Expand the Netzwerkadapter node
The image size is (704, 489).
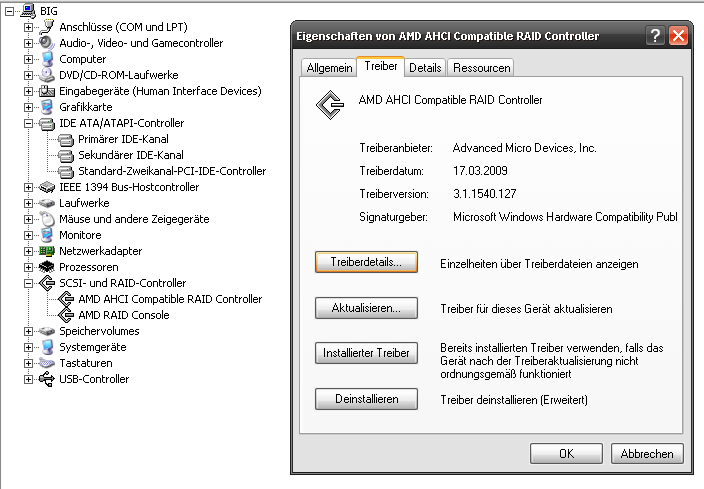pyautogui.click(x=28, y=251)
